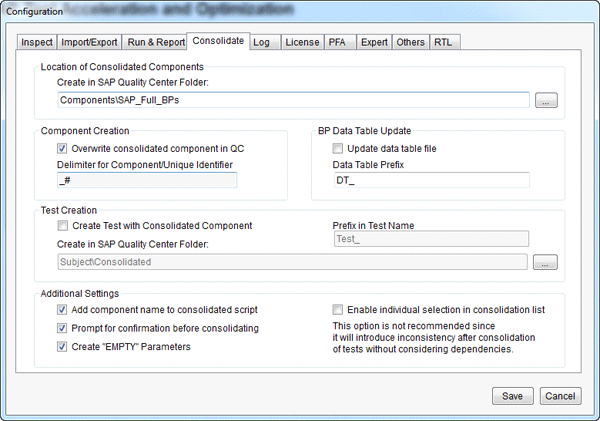Open the Expert tab
Image resolution: width=600 pixels, height=421 pixels.
(x=373, y=43)
